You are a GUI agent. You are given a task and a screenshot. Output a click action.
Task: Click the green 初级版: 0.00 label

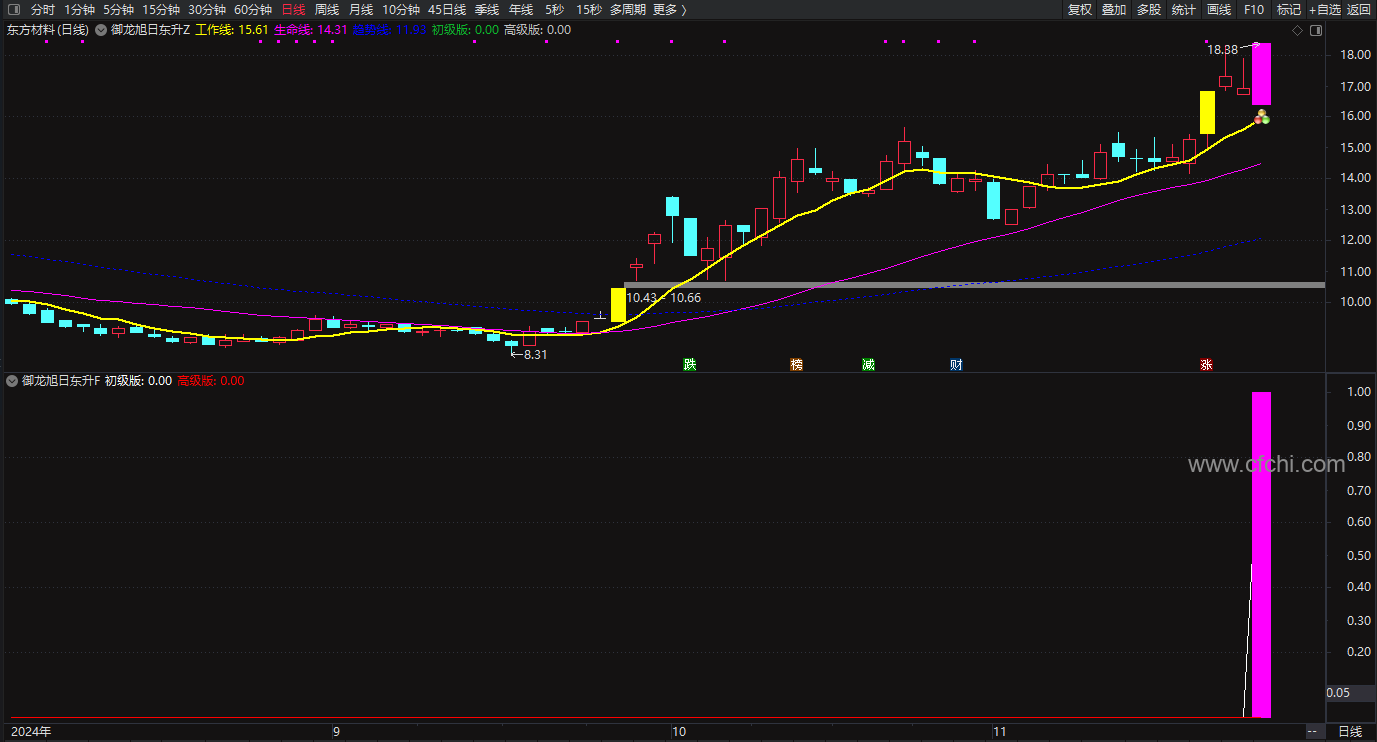coord(465,30)
